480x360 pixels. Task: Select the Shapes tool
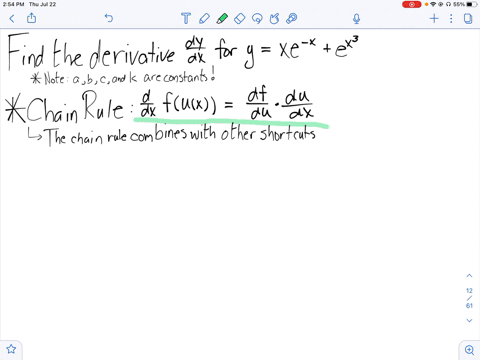click(274, 18)
